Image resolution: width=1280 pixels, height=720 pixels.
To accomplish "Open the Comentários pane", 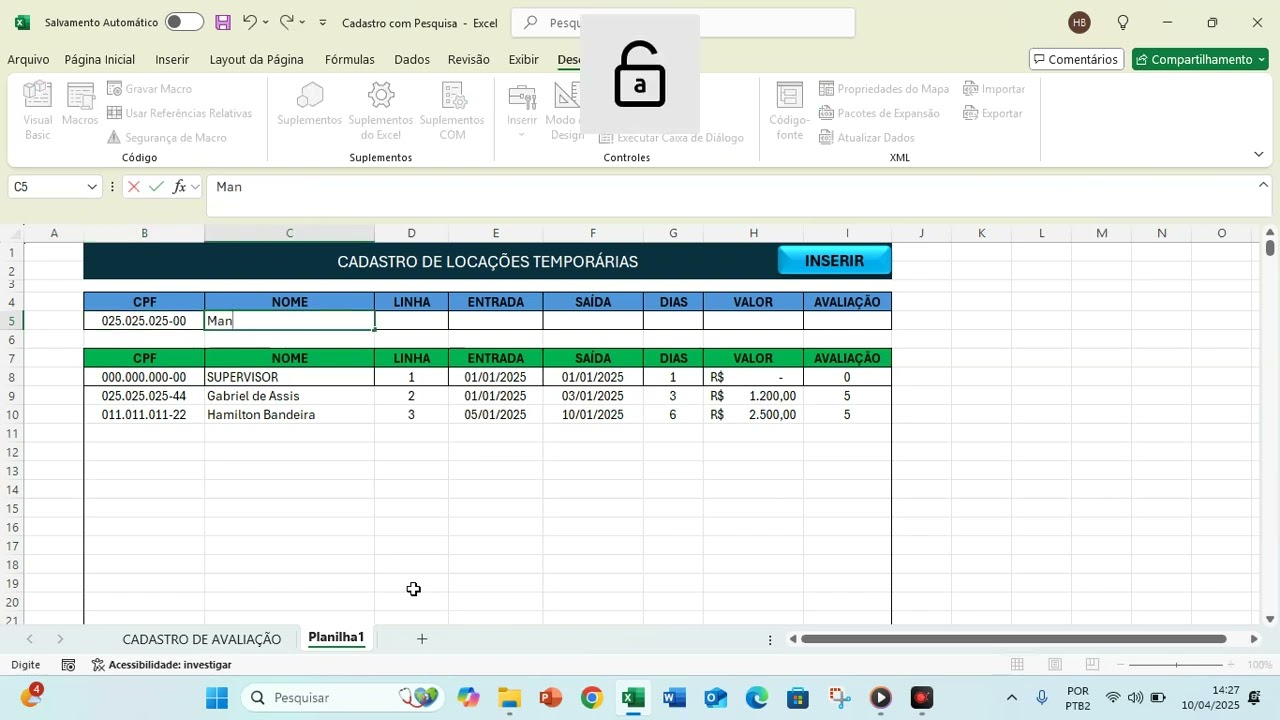I will tap(1076, 60).
